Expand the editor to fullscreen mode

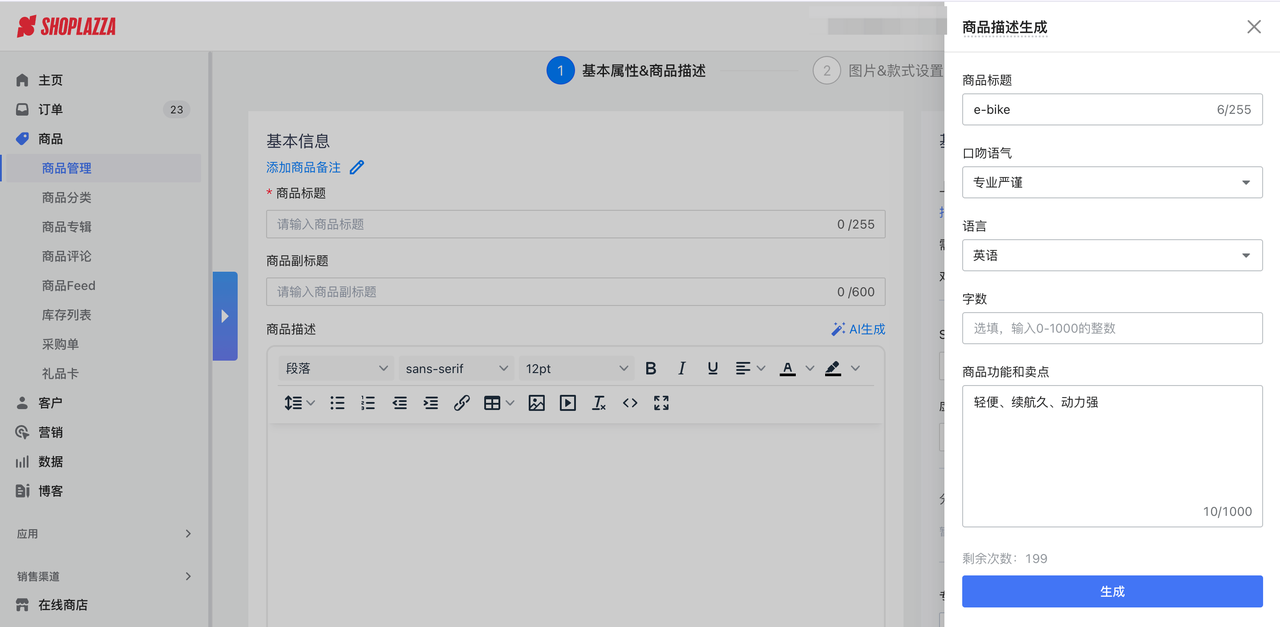661,403
